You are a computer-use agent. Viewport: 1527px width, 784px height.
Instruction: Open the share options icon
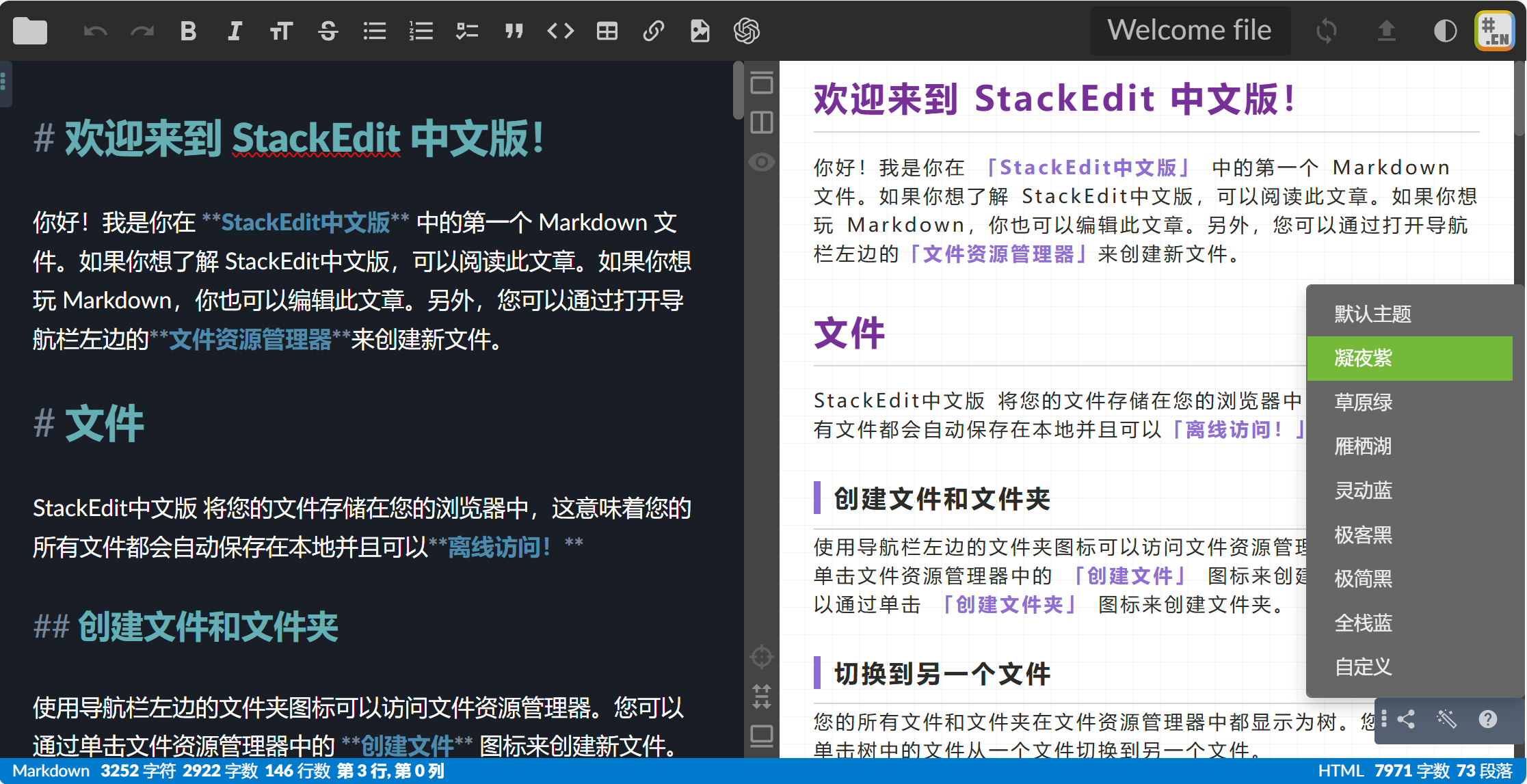tap(1407, 718)
